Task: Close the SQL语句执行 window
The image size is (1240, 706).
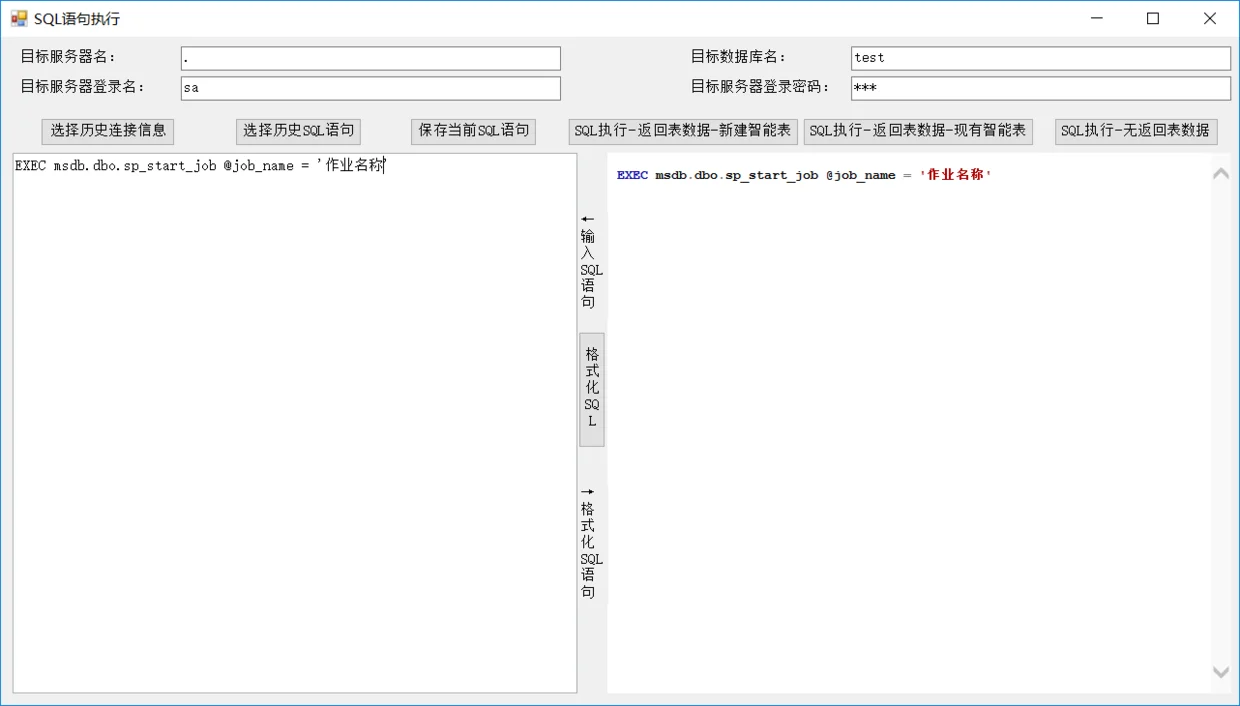Action: point(1210,19)
